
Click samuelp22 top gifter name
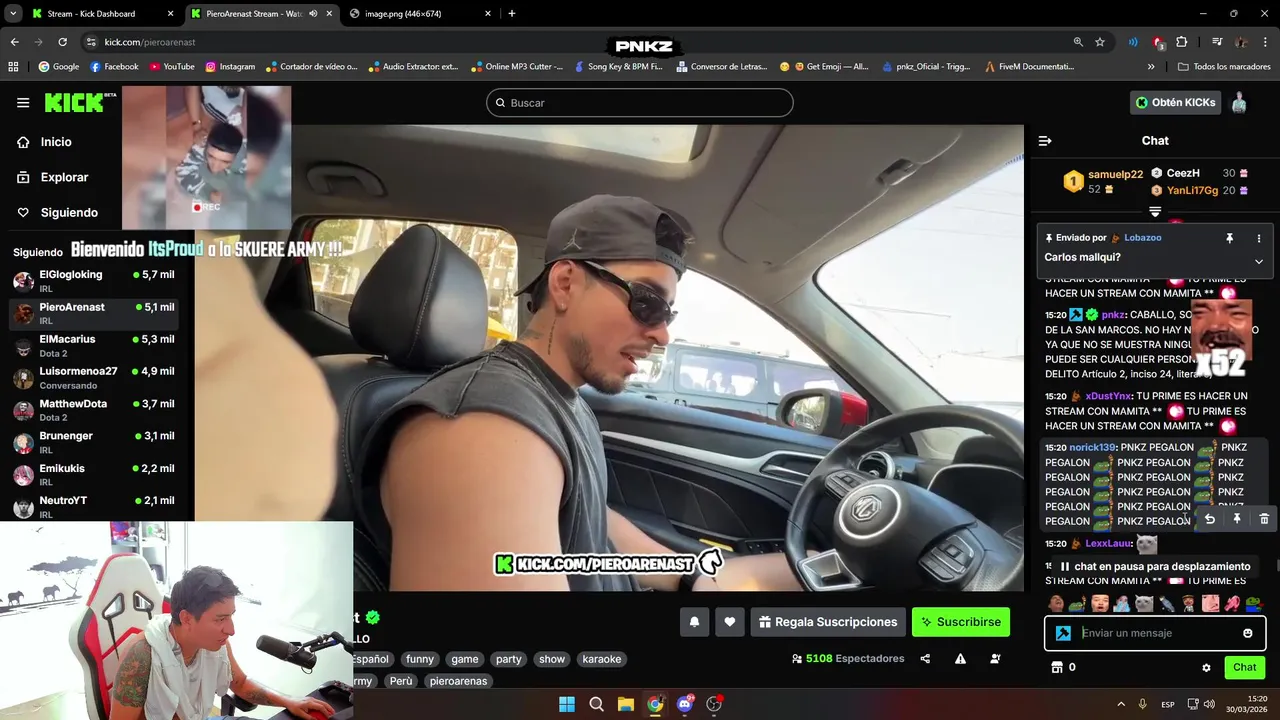point(1115,174)
